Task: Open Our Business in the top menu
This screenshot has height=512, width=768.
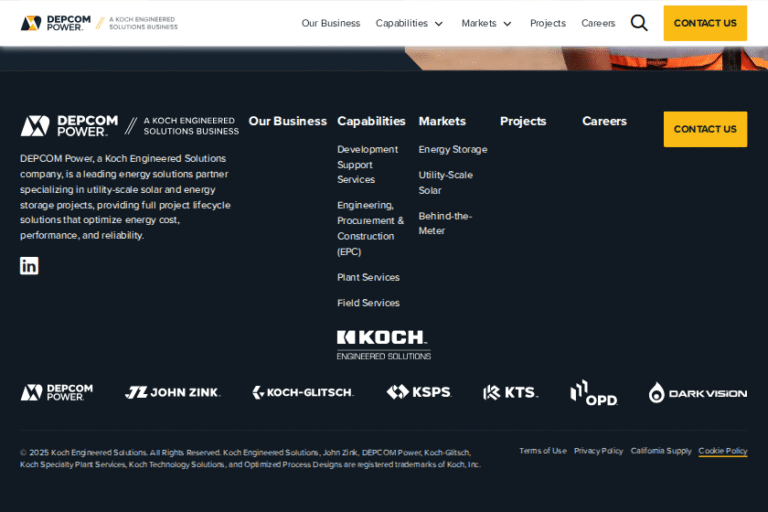Action: point(330,23)
